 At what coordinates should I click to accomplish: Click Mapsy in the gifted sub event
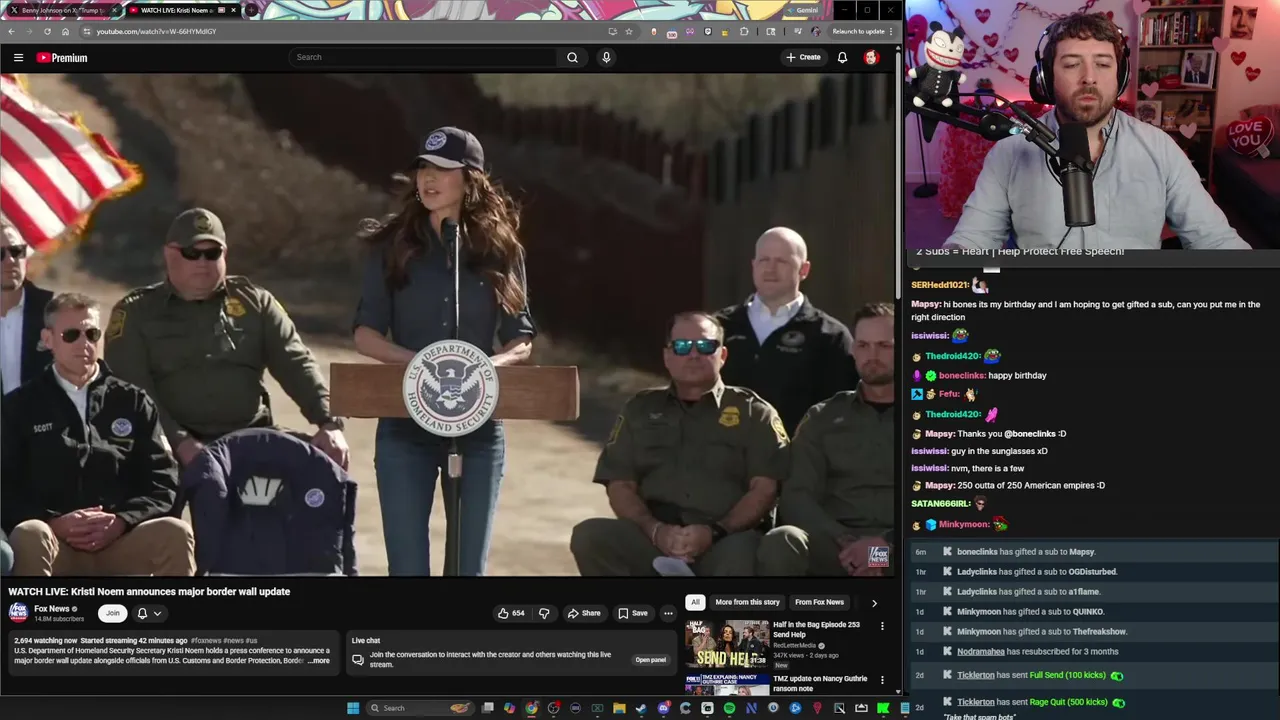coord(1081,552)
